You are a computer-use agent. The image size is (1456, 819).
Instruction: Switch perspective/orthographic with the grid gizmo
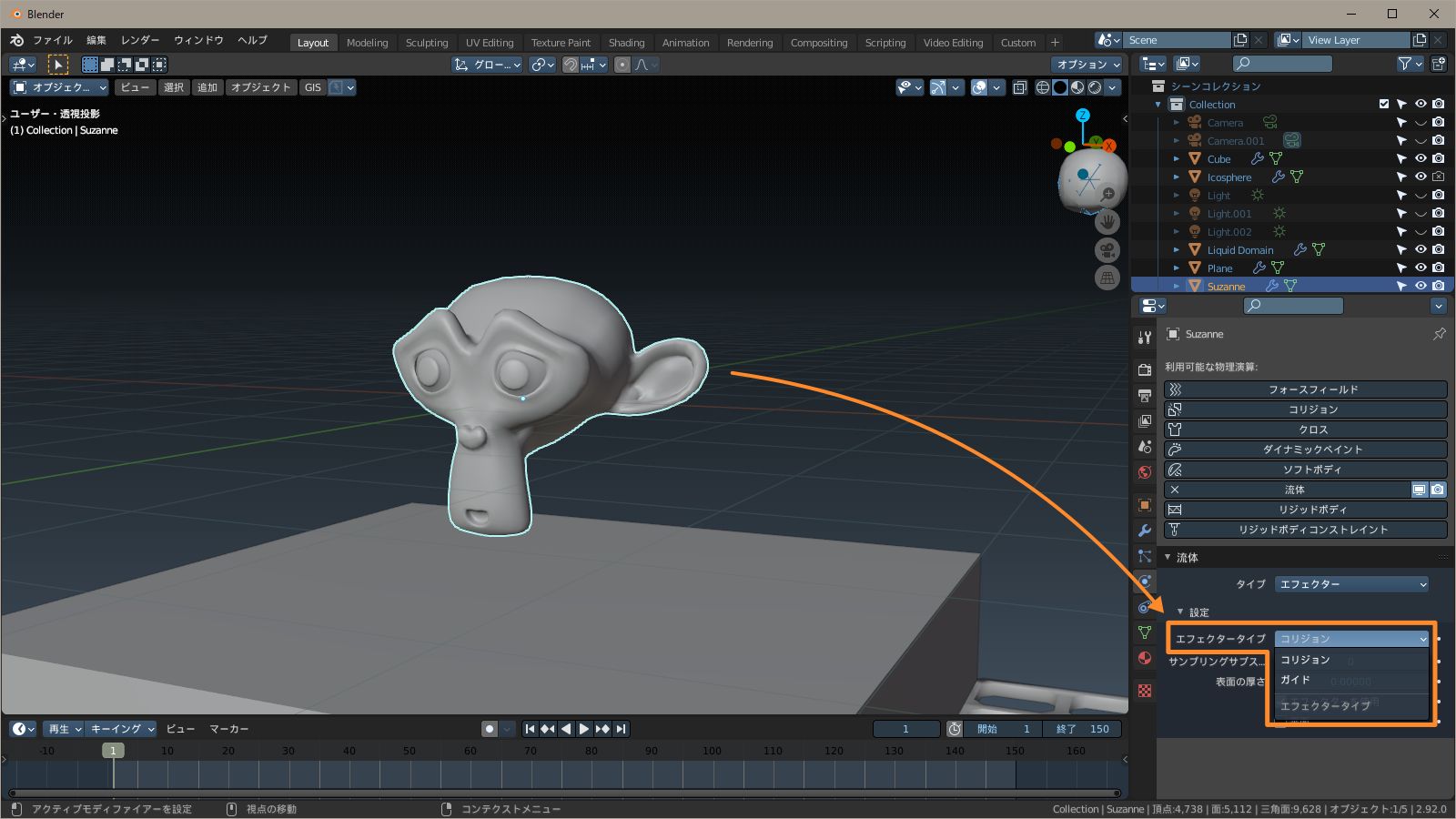click(x=1107, y=278)
